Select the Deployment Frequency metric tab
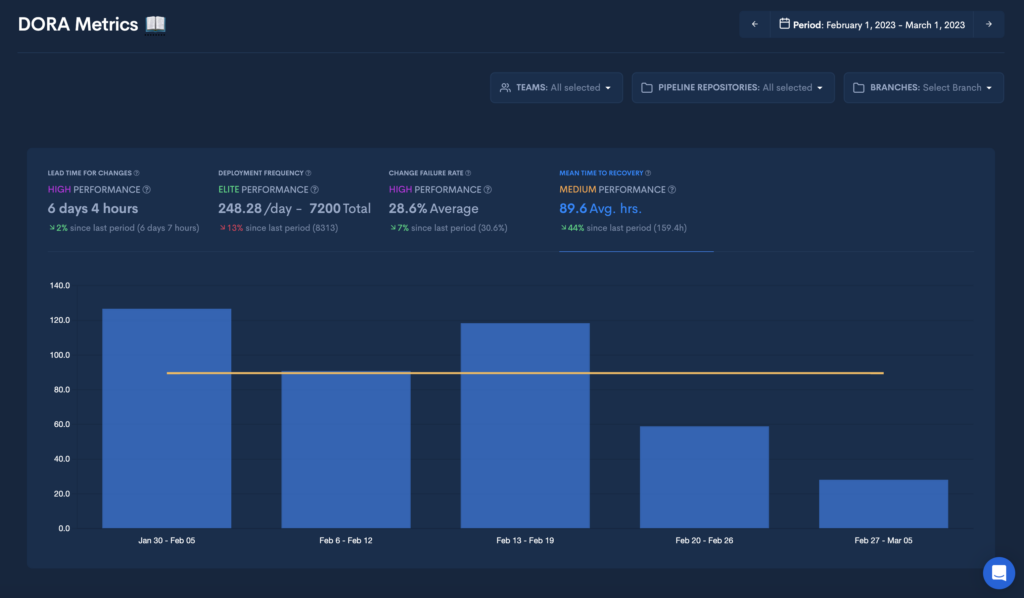The height and width of the screenshot is (598, 1024). click(294, 202)
